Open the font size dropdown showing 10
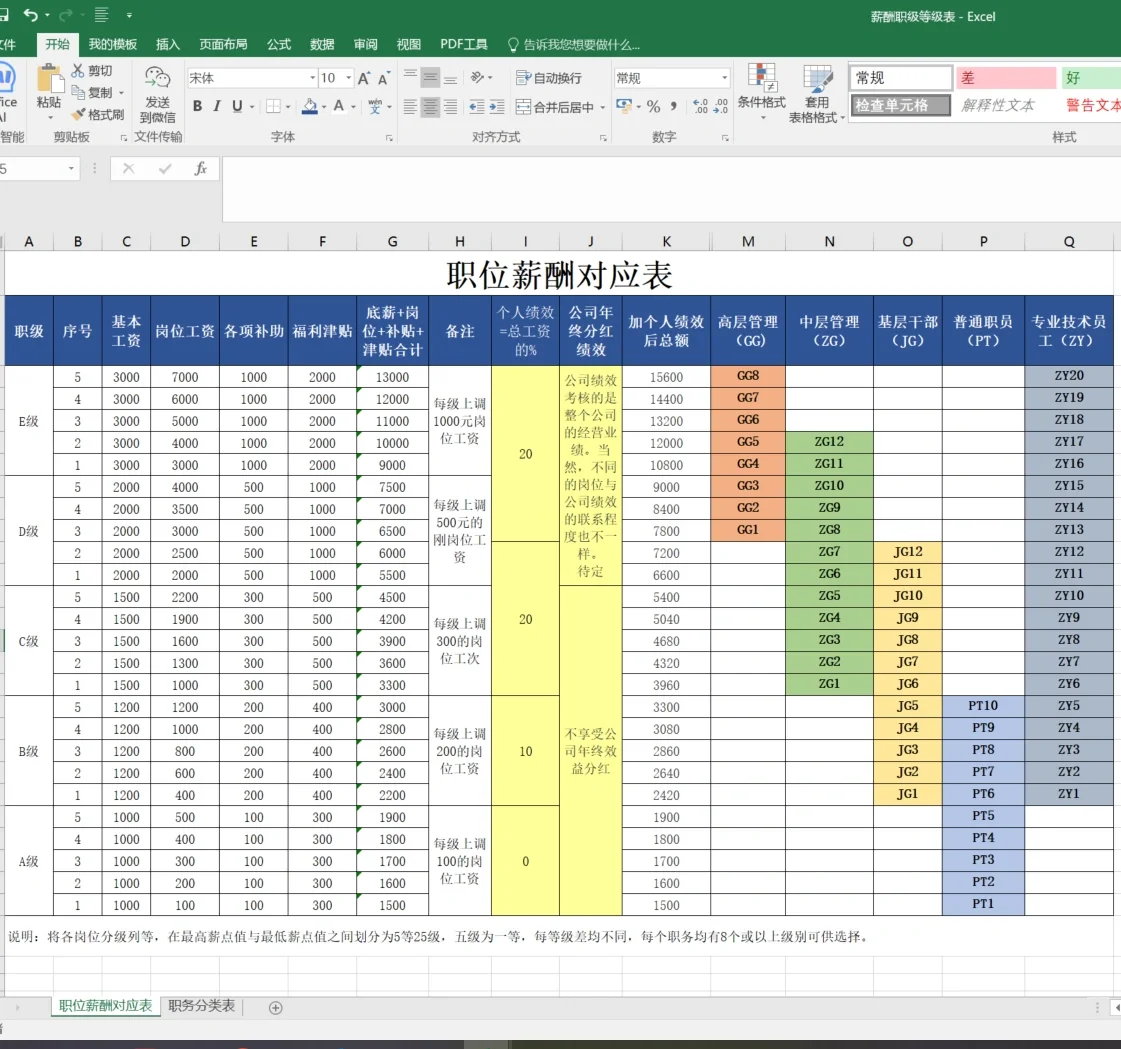The height and width of the screenshot is (1049, 1121). click(x=349, y=78)
